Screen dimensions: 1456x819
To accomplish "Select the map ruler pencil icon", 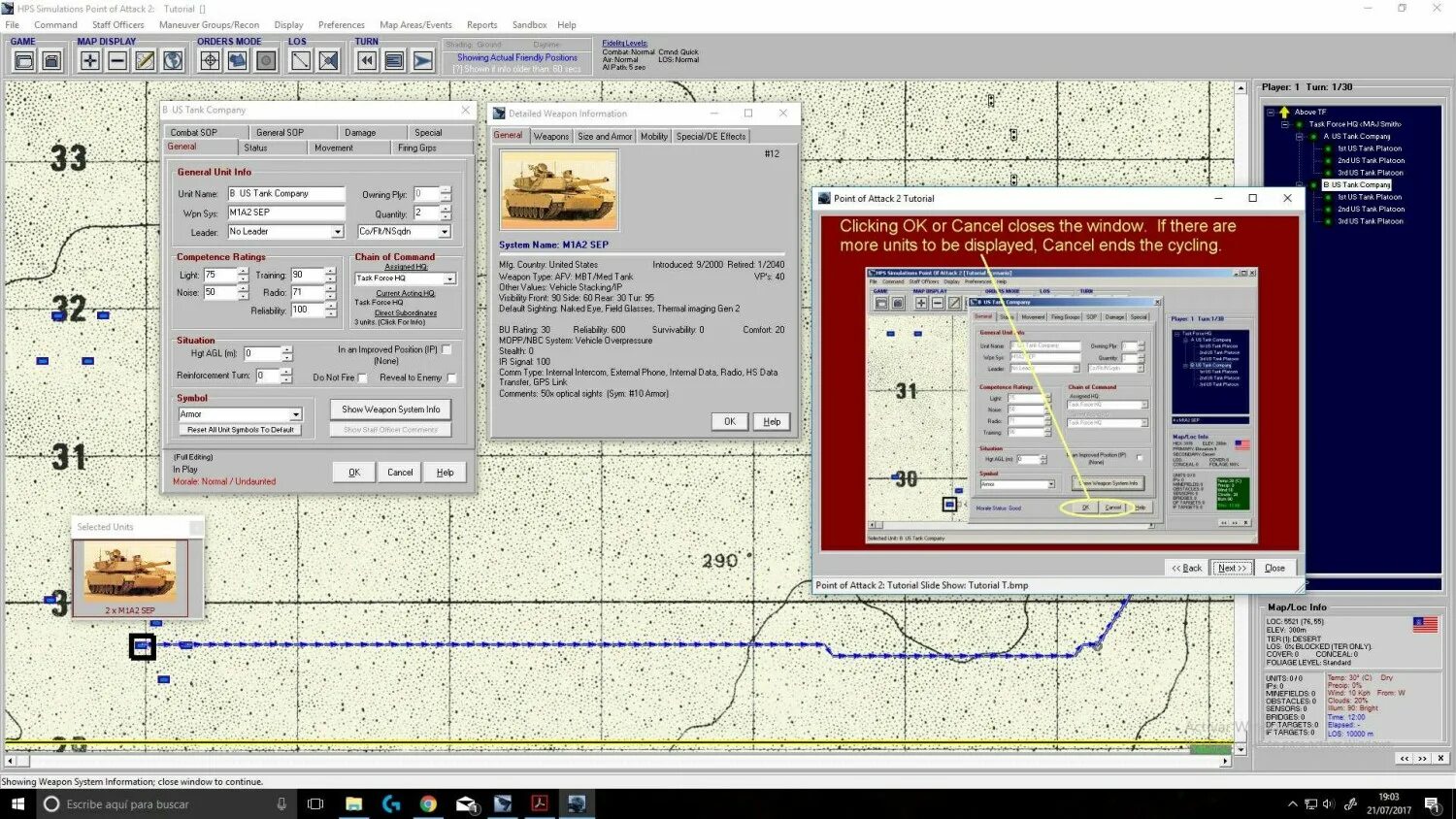I will [145, 61].
